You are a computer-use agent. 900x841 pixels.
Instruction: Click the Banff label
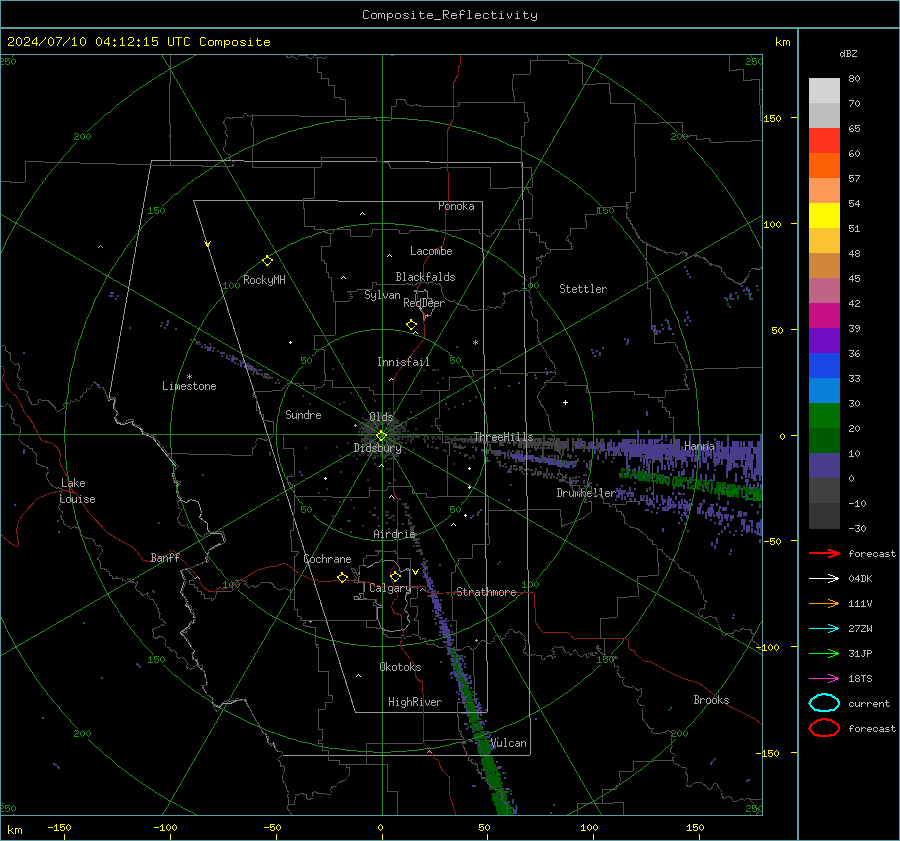tap(165, 557)
